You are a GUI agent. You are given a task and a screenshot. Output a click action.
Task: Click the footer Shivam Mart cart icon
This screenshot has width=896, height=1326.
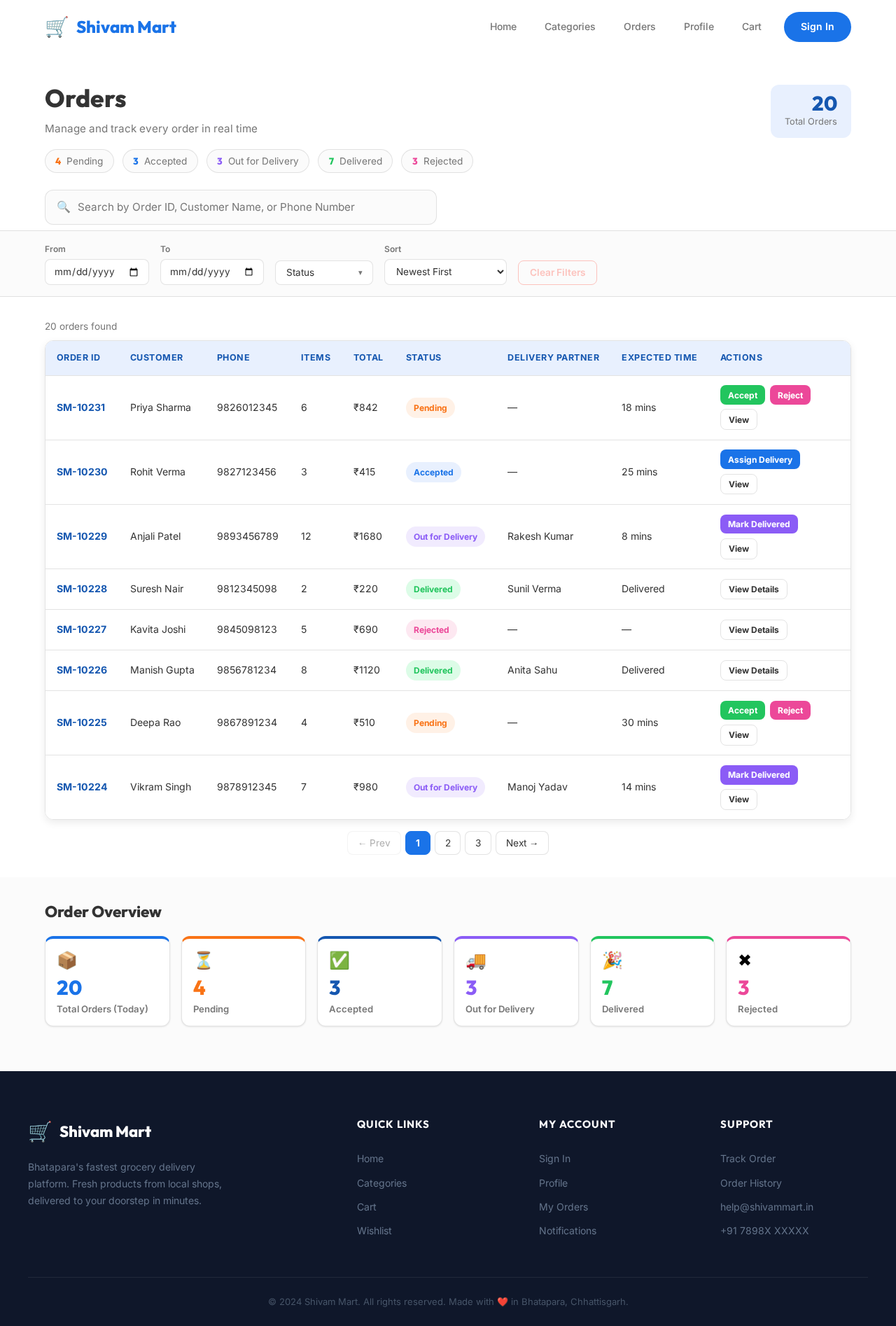click(40, 1132)
